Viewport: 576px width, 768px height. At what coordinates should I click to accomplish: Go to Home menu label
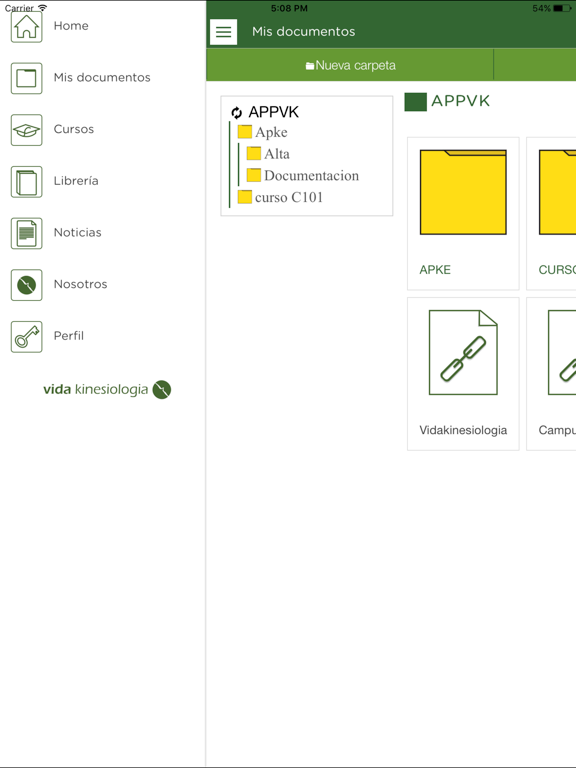71,26
